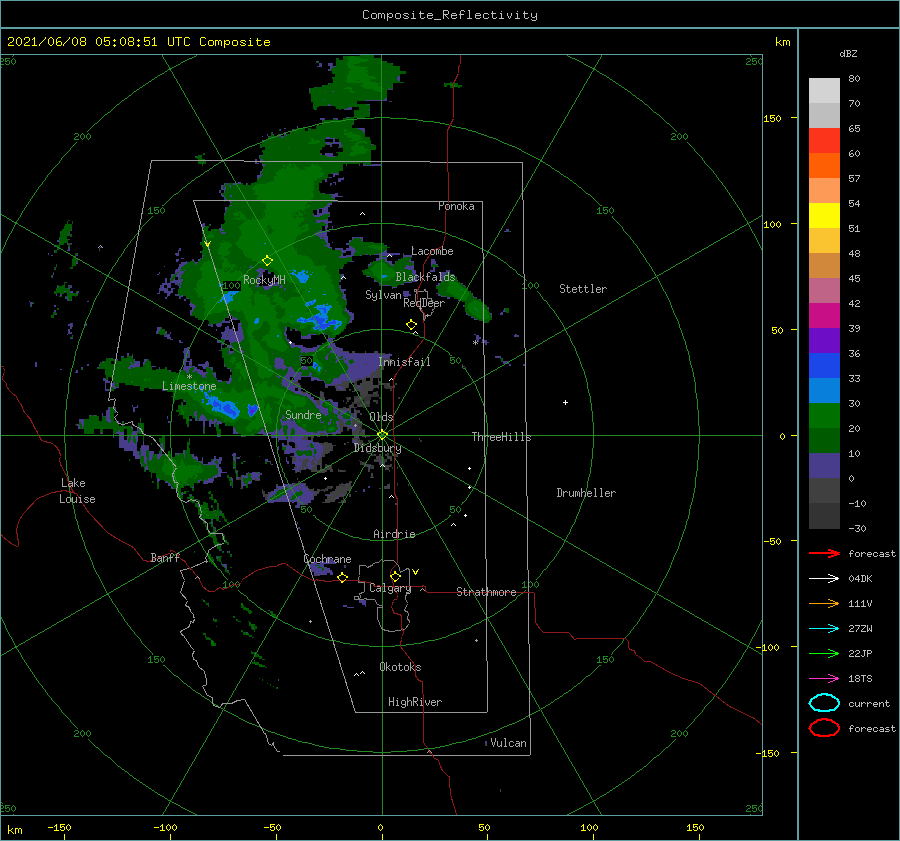Click the Banff town label
900x841 pixels.
(165, 557)
